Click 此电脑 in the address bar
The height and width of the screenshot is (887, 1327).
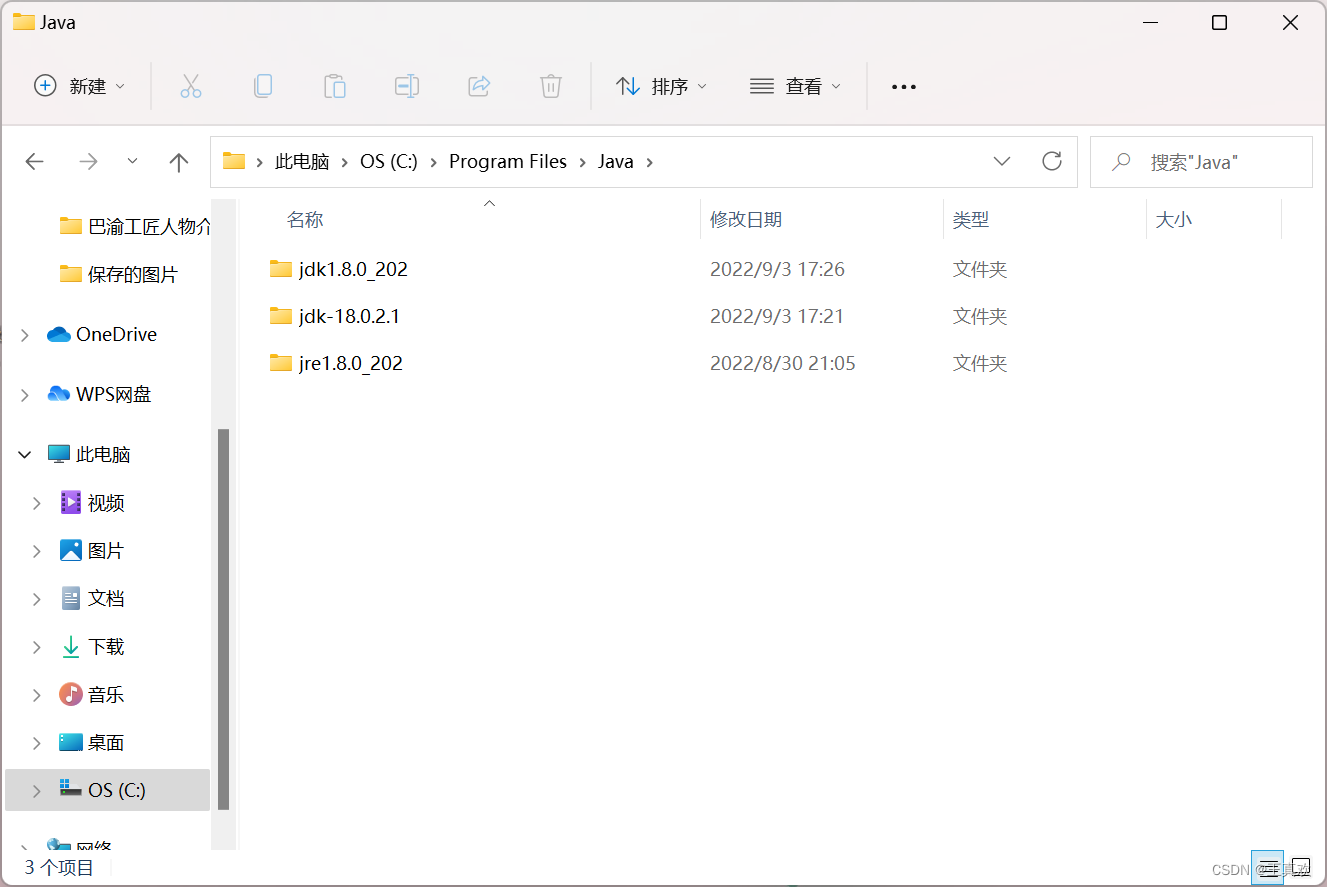point(302,162)
